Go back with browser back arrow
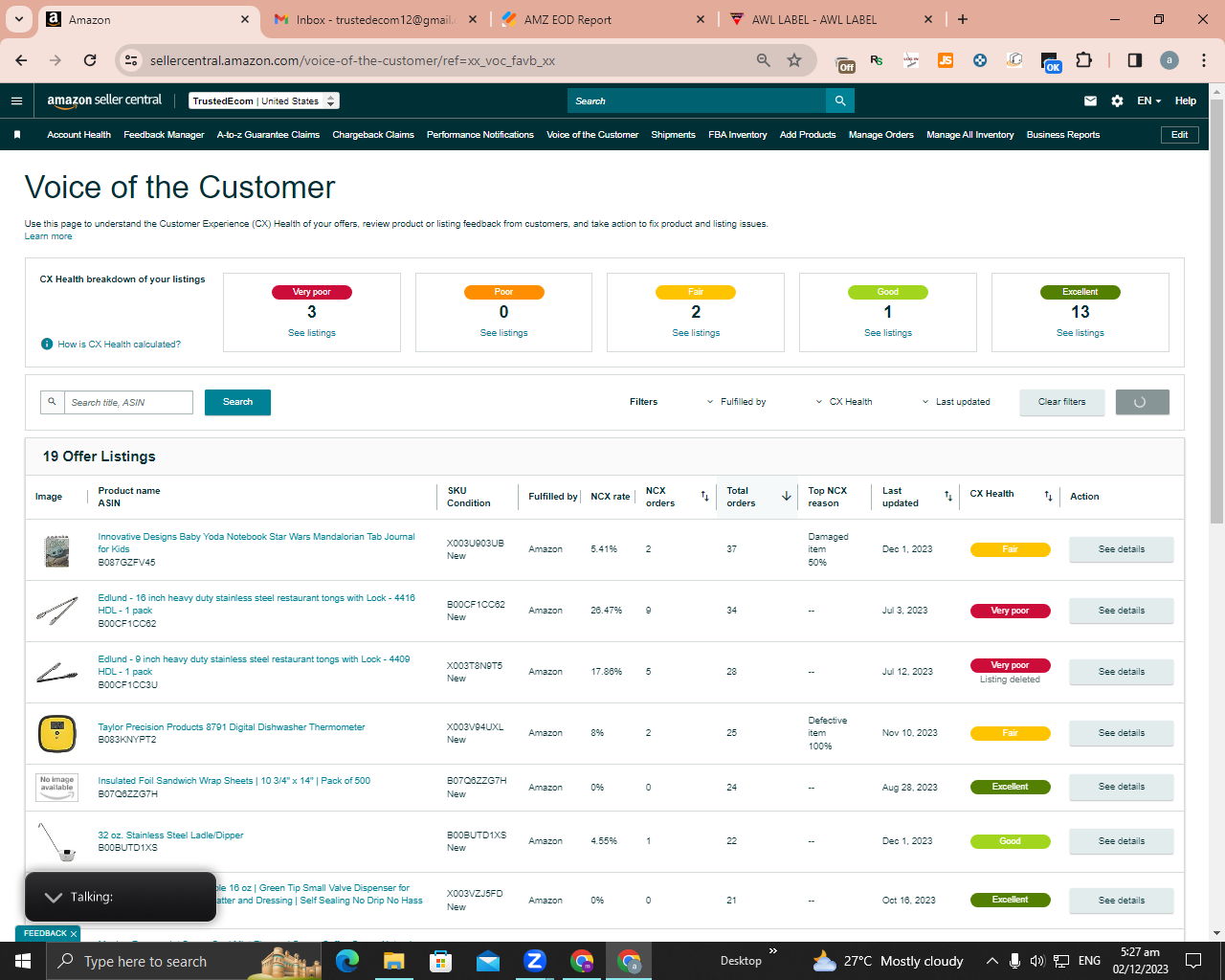Viewport: 1225px width, 980px height. (21, 60)
